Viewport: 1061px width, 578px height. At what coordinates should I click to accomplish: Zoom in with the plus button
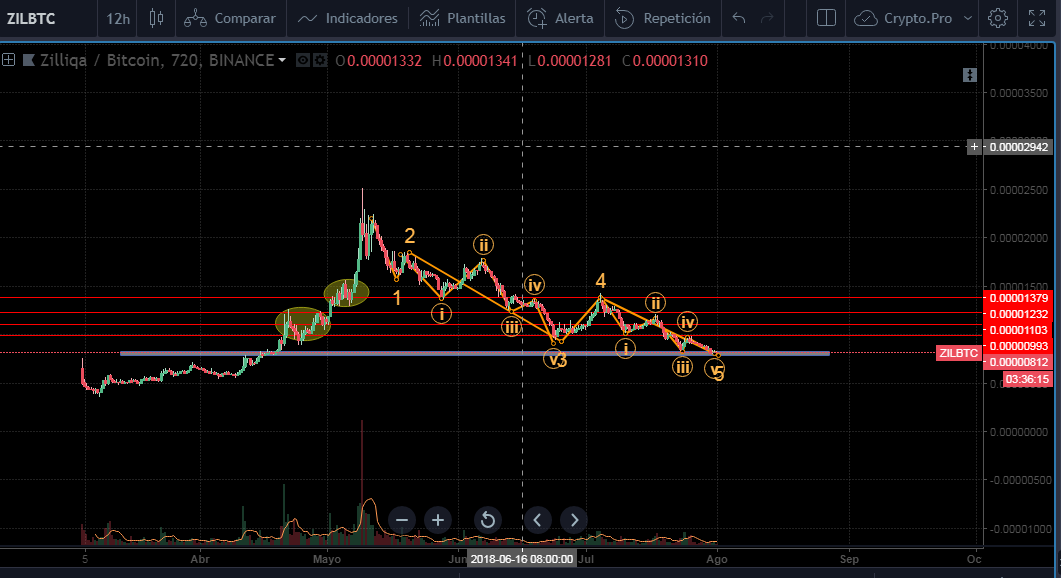point(438,520)
